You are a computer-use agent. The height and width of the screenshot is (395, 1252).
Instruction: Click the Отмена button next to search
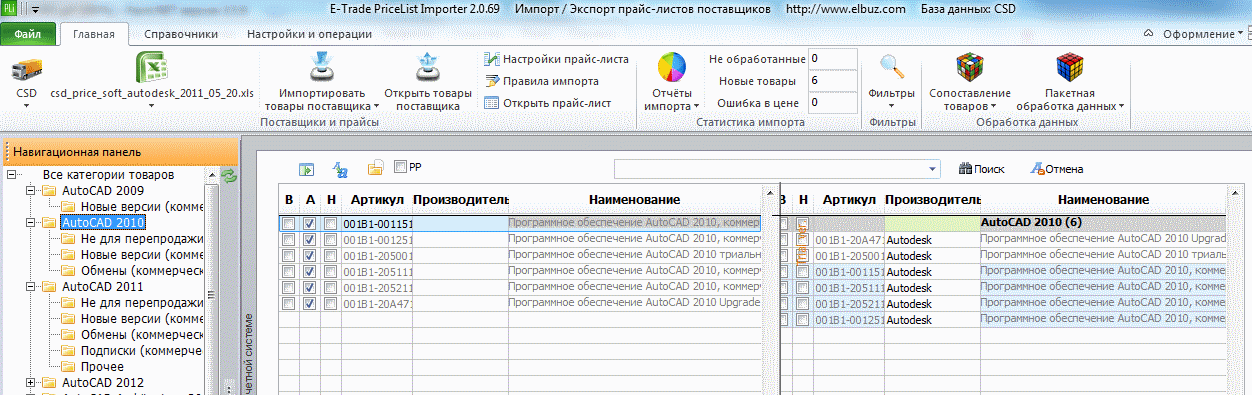1057,169
